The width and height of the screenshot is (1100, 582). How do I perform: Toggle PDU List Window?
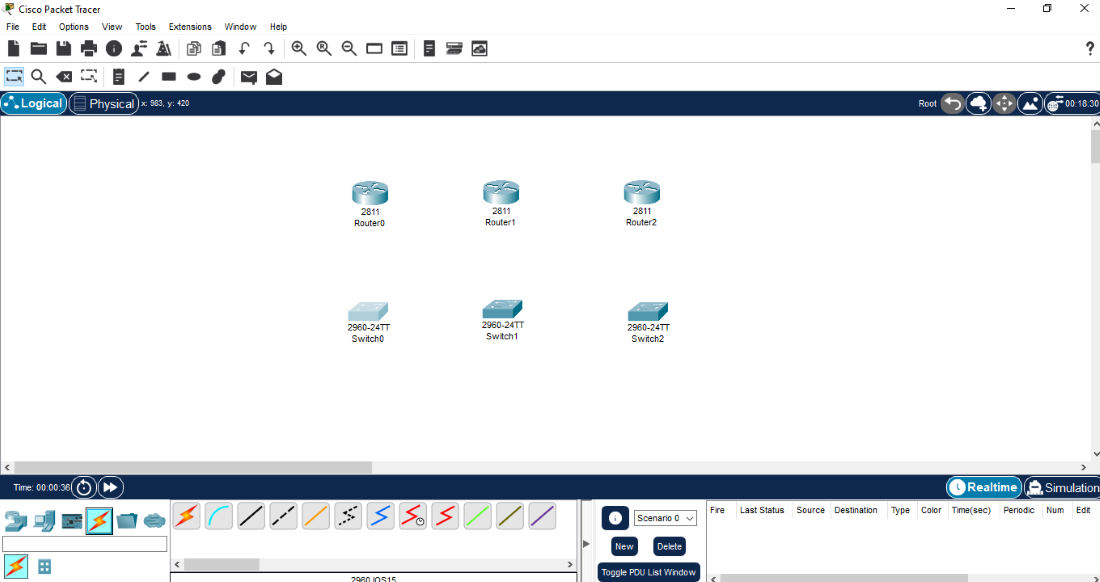648,572
